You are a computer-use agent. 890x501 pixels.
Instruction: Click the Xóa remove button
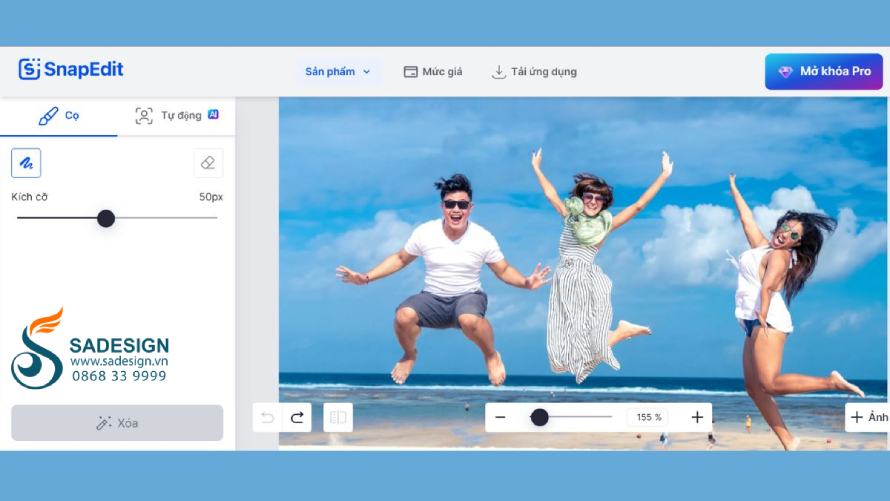117,423
